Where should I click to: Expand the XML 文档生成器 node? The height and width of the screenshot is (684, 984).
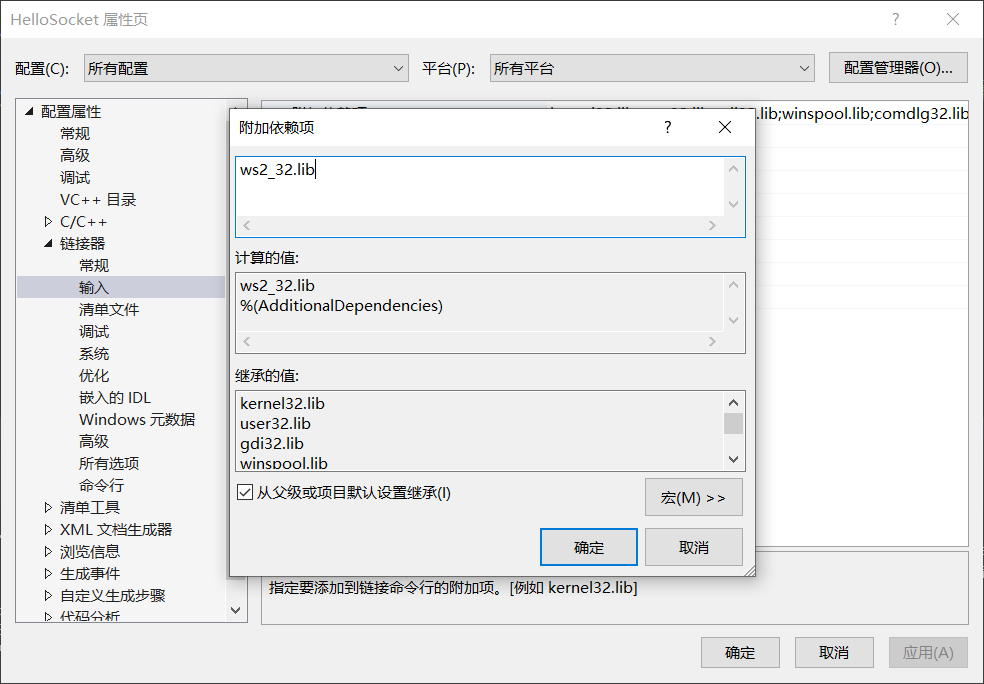coord(47,529)
